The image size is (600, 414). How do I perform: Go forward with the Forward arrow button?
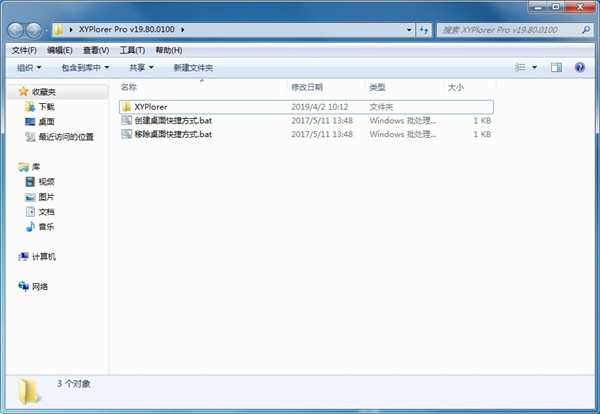34,30
